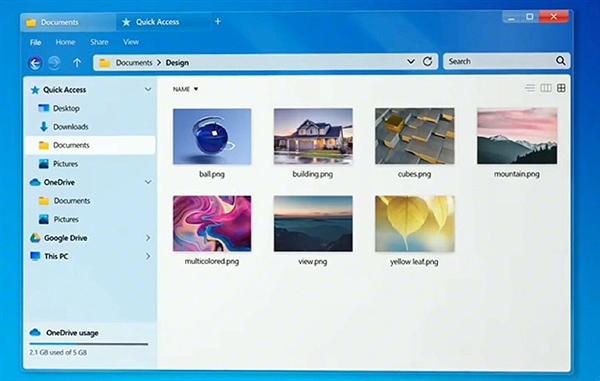Click the Quick Access star in sidebar
600x381 pixels.
(x=35, y=90)
